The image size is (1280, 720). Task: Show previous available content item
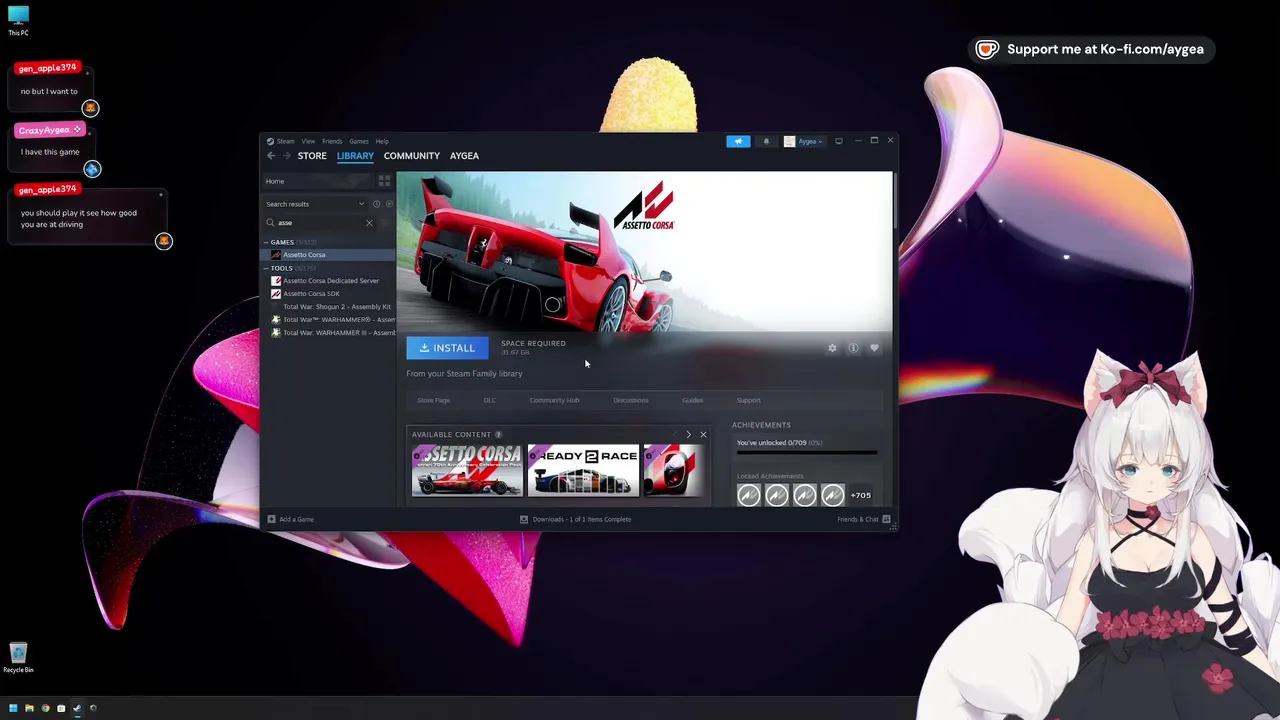tap(674, 435)
